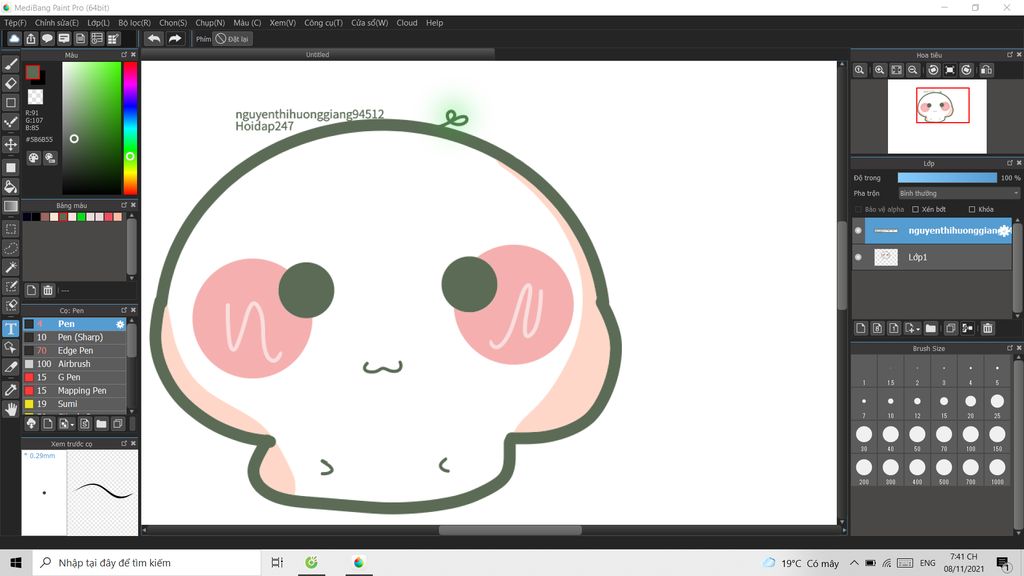Rotate the canvas left in the navigator
Screen dimensions: 1024x576
click(x=933, y=70)
